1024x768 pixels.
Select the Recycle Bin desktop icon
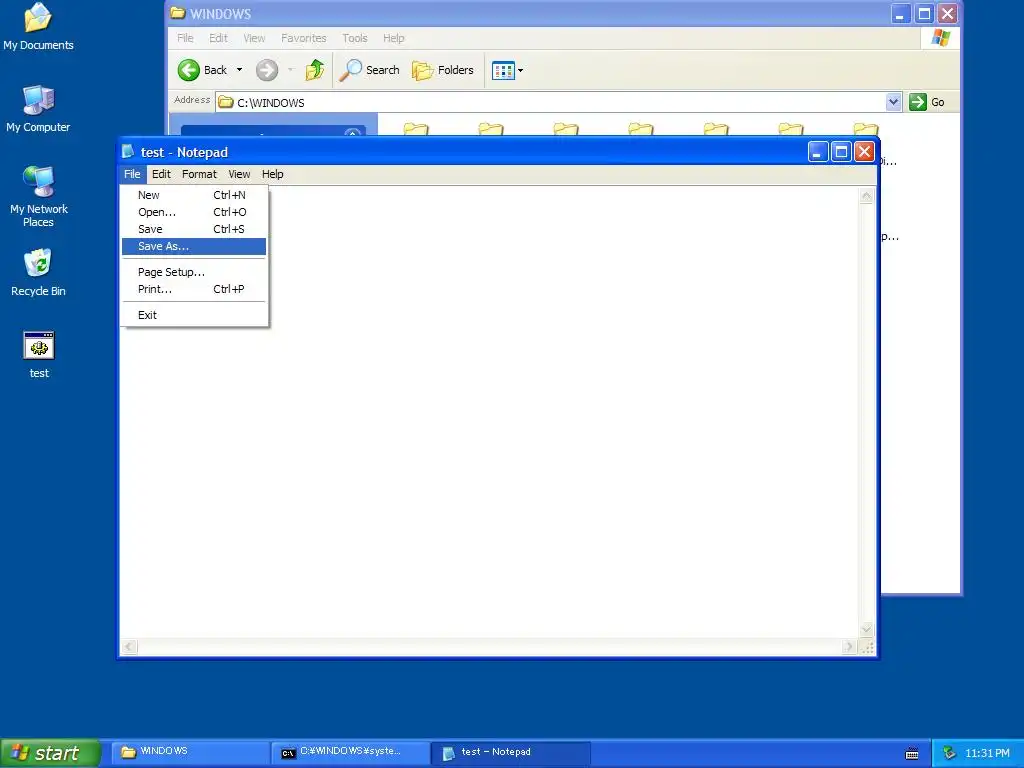(38, 272)
